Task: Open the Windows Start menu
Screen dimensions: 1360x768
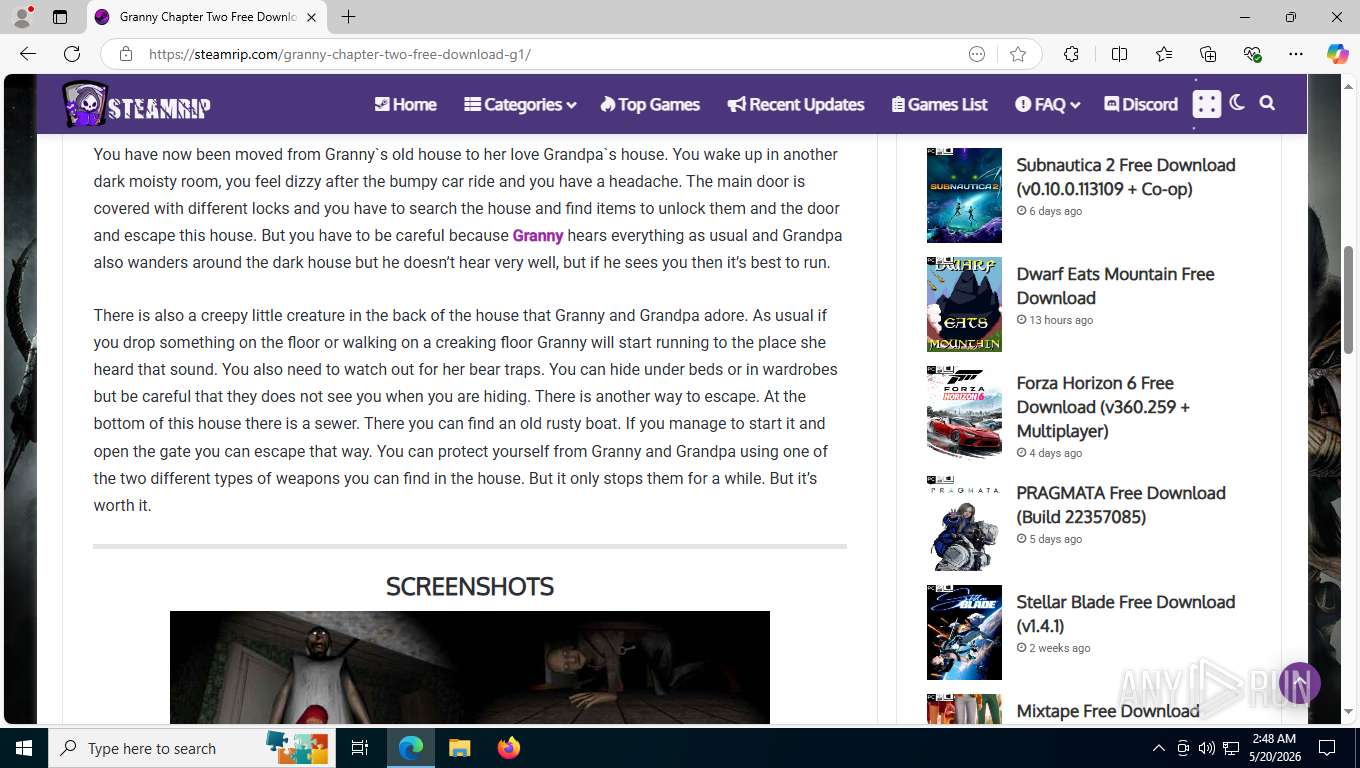Action: coord(24,748)
